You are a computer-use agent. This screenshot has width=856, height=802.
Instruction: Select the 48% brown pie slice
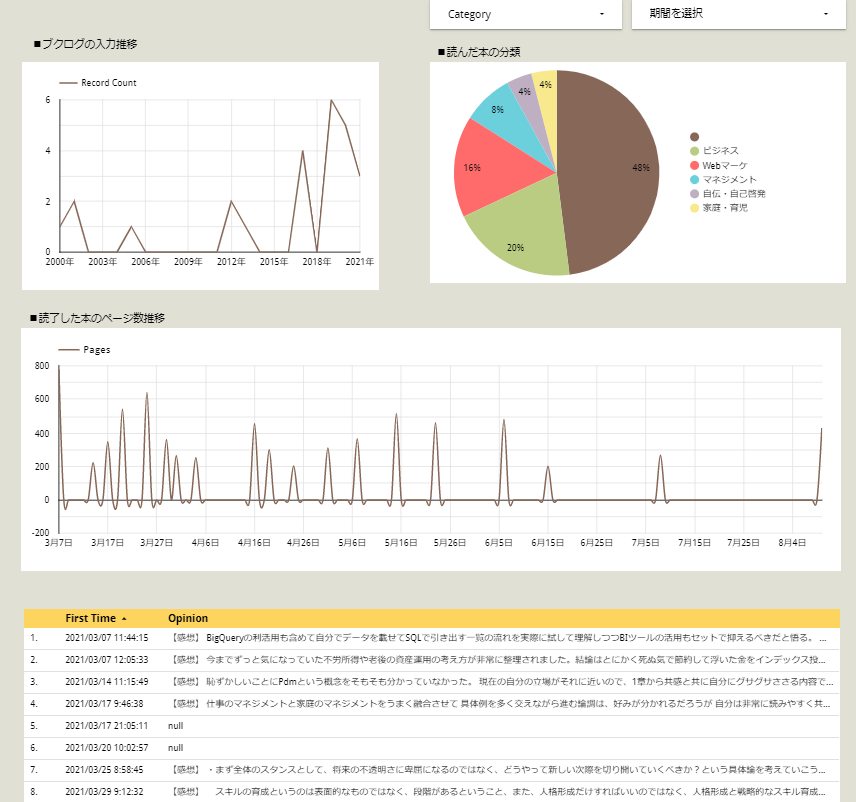pyautogui.click(x=610, y=170)
